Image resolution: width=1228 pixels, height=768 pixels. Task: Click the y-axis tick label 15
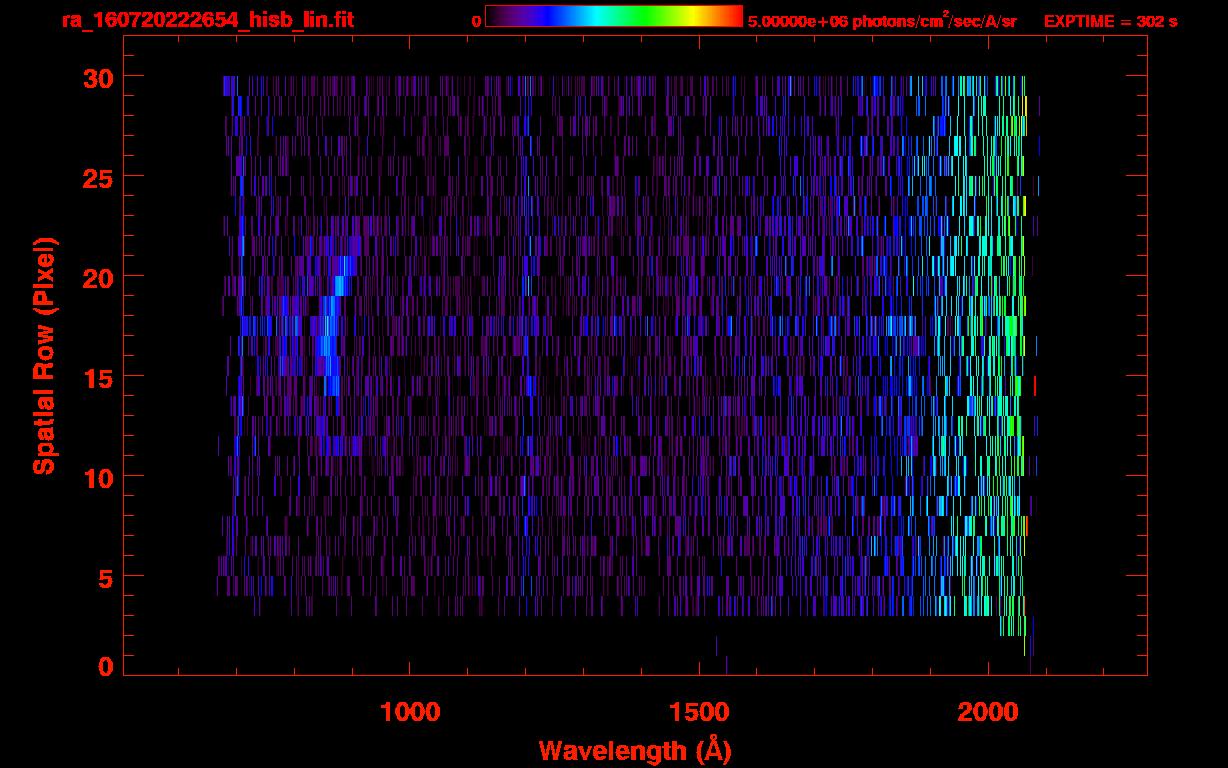click(97, 377)
